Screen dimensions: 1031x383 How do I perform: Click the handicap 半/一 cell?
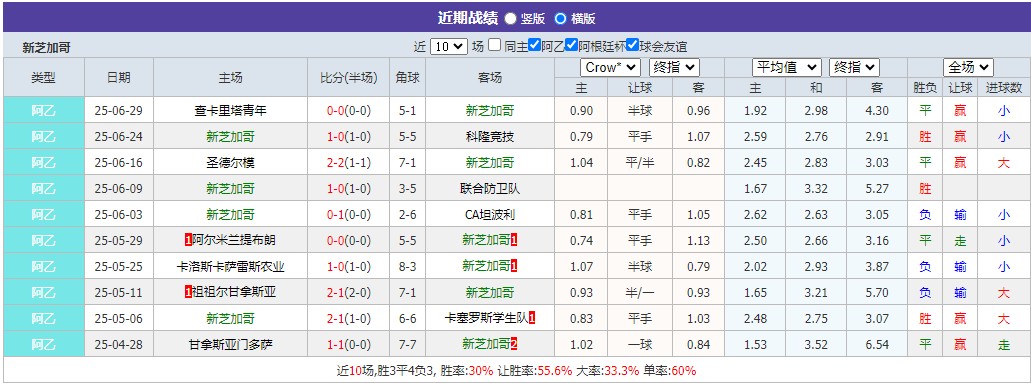pyautogui.click(x=640, y=293)
